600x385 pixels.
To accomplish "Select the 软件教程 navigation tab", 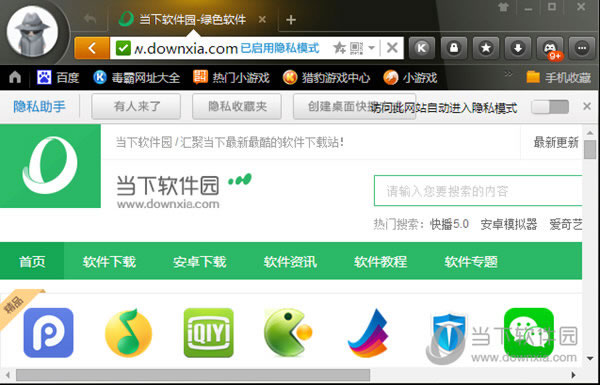I will click(381, 262).
